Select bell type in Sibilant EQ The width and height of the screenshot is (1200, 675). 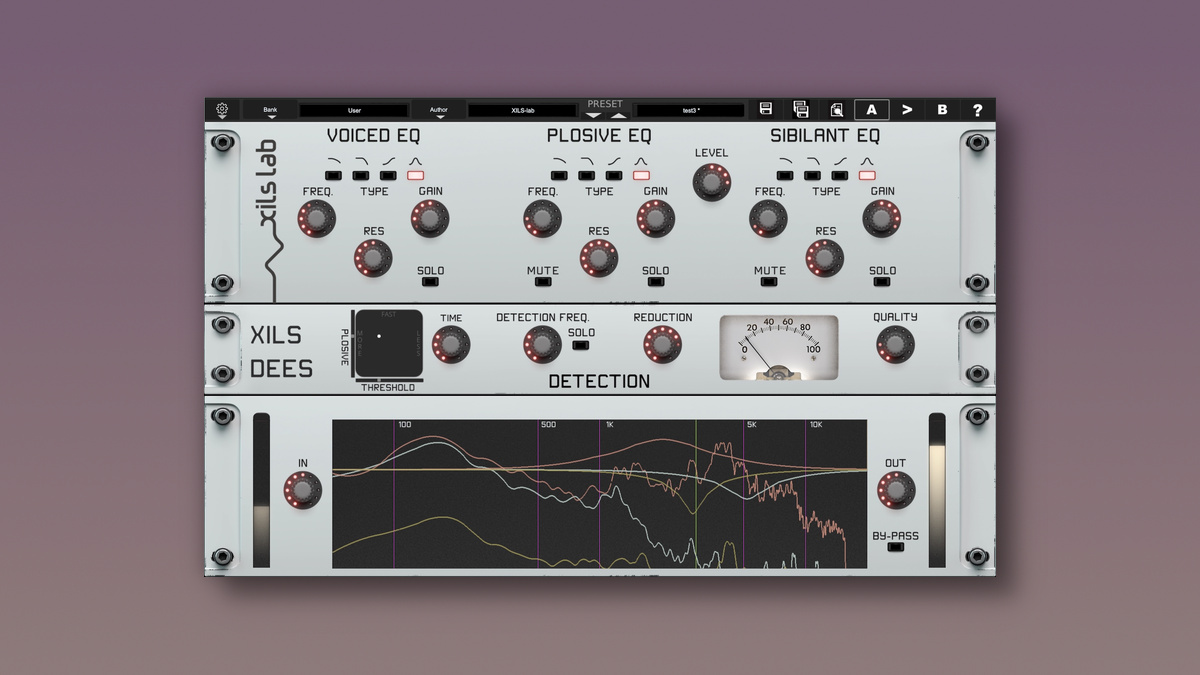[x=867, y=175]
